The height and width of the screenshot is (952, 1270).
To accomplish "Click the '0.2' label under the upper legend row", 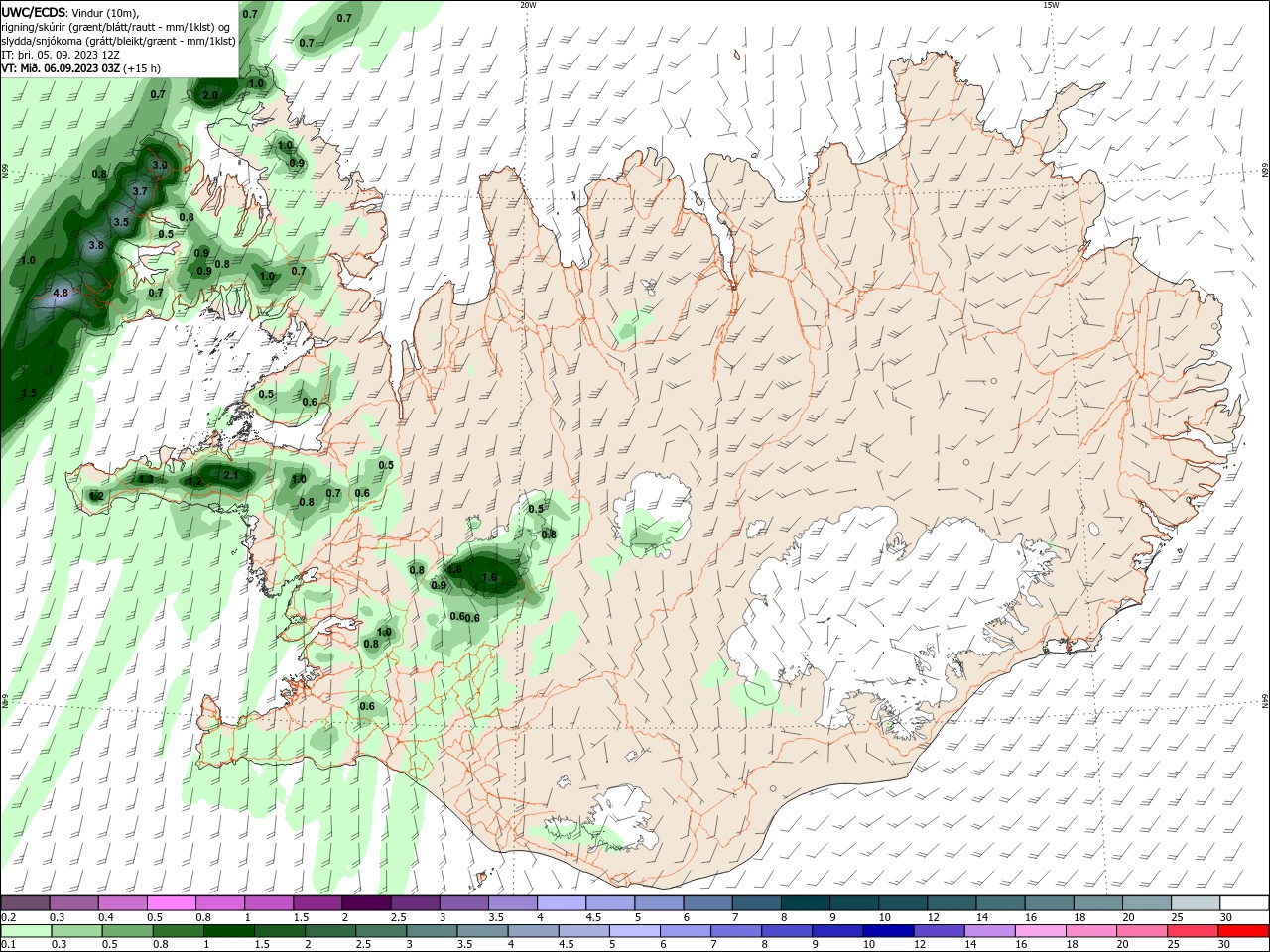I will point(8,917).
